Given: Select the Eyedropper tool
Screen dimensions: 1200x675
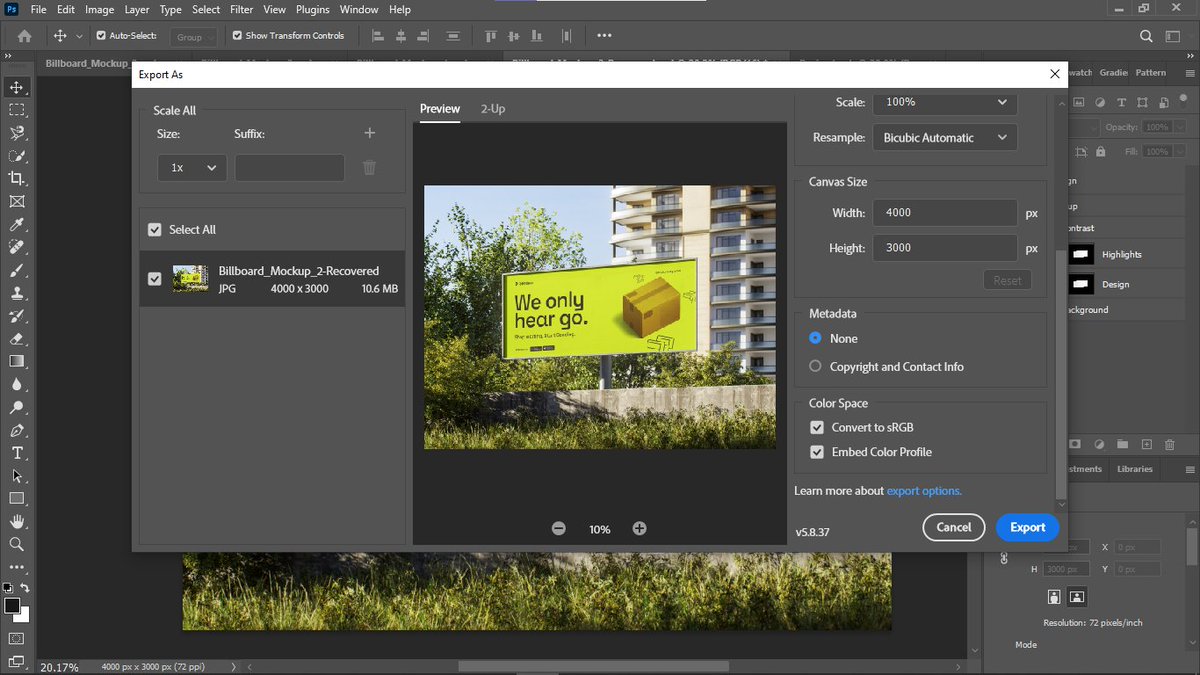Looking at the screenshot, I should pyautogui.click(x=16, y=224).
